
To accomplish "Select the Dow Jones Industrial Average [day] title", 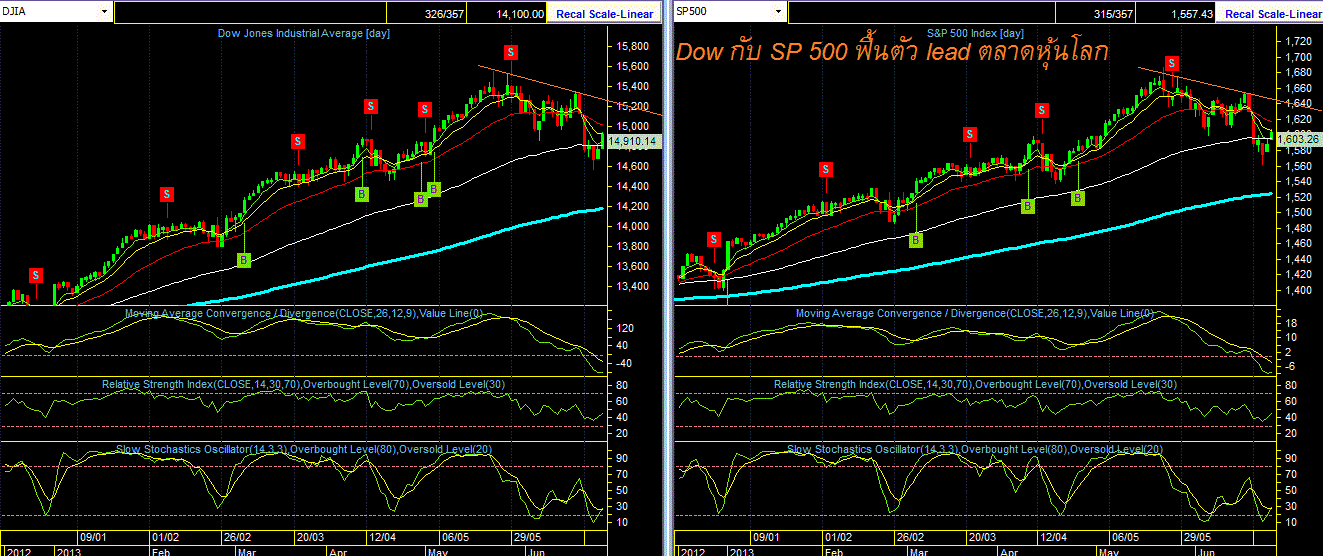I will tap(304, 33).
